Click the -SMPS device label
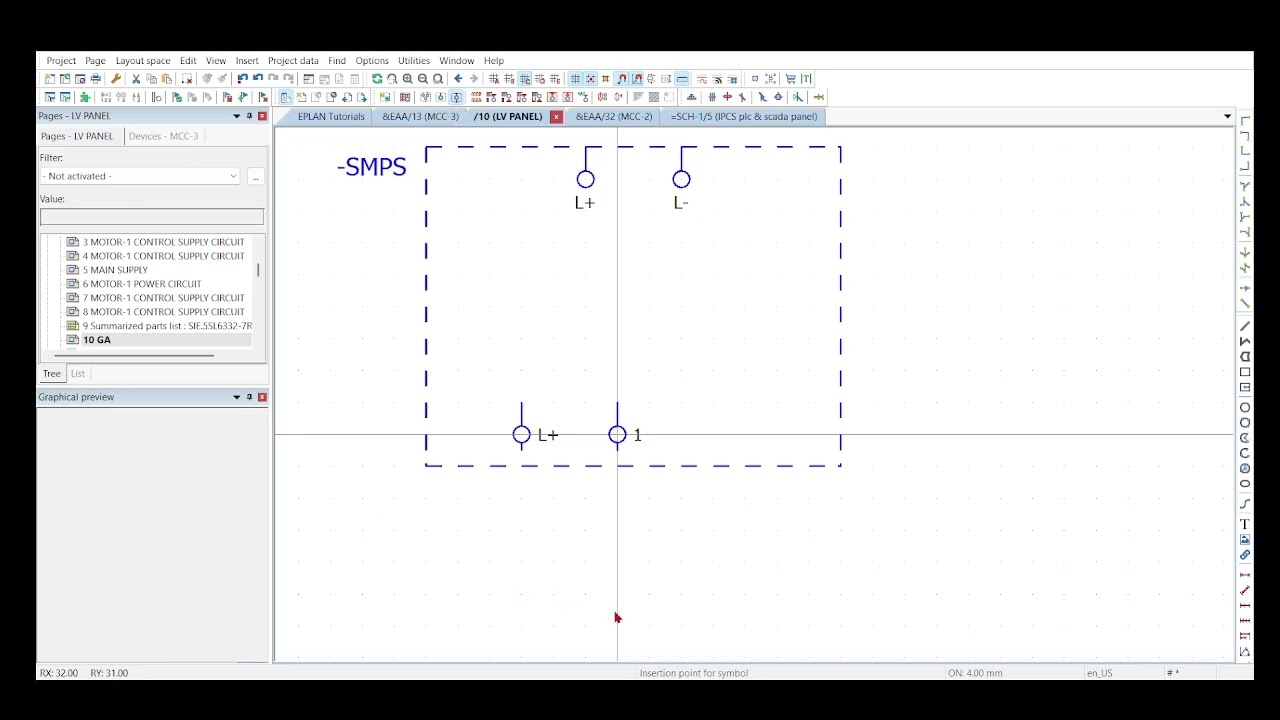Screen dimensions: 1280x720 372,167
